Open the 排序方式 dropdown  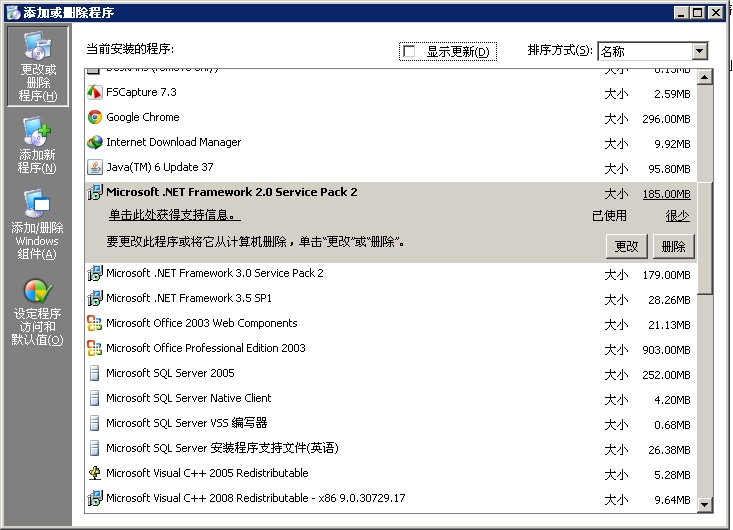699,52
